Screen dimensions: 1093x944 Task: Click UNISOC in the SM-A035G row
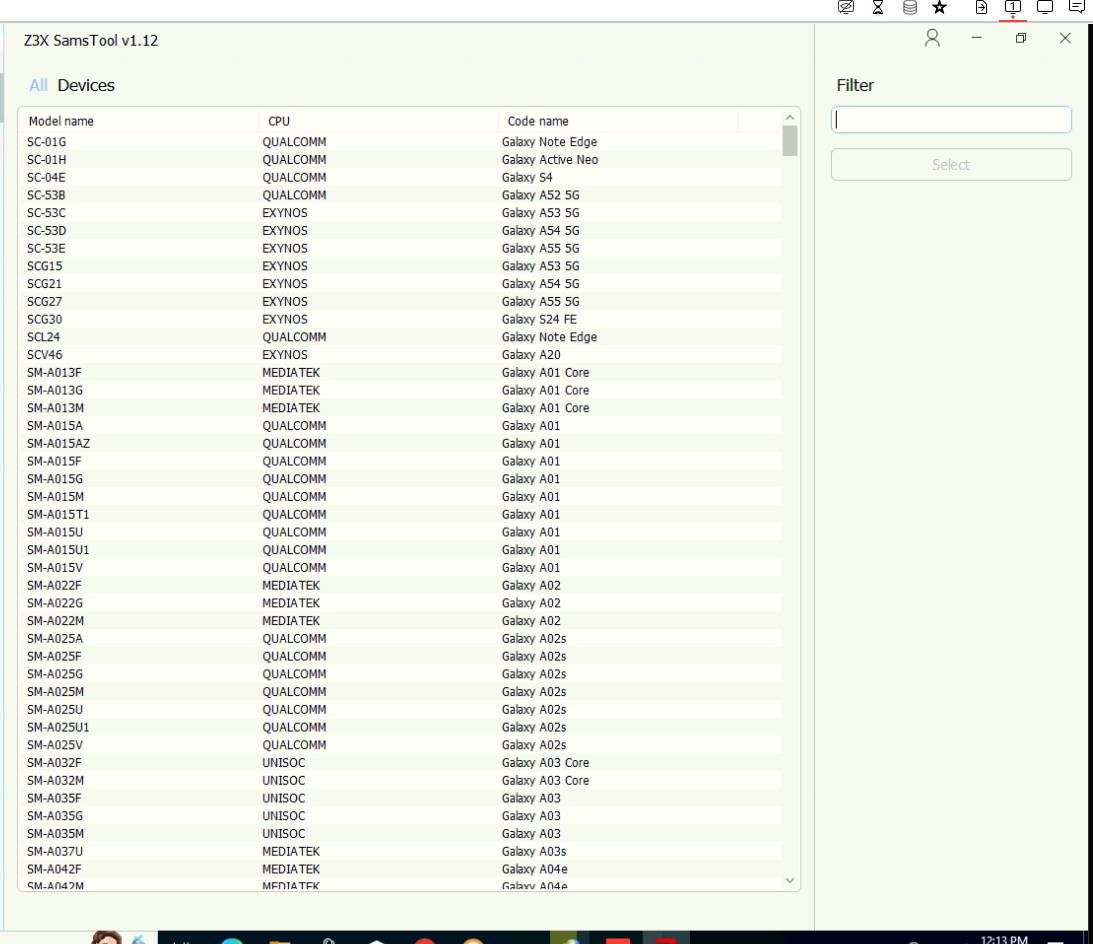pos(284,816)
